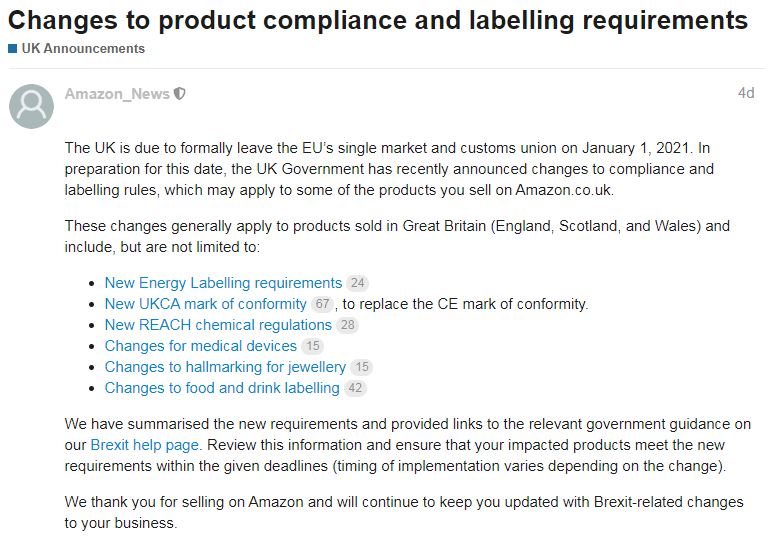Open the post title heading

(378, 20)
